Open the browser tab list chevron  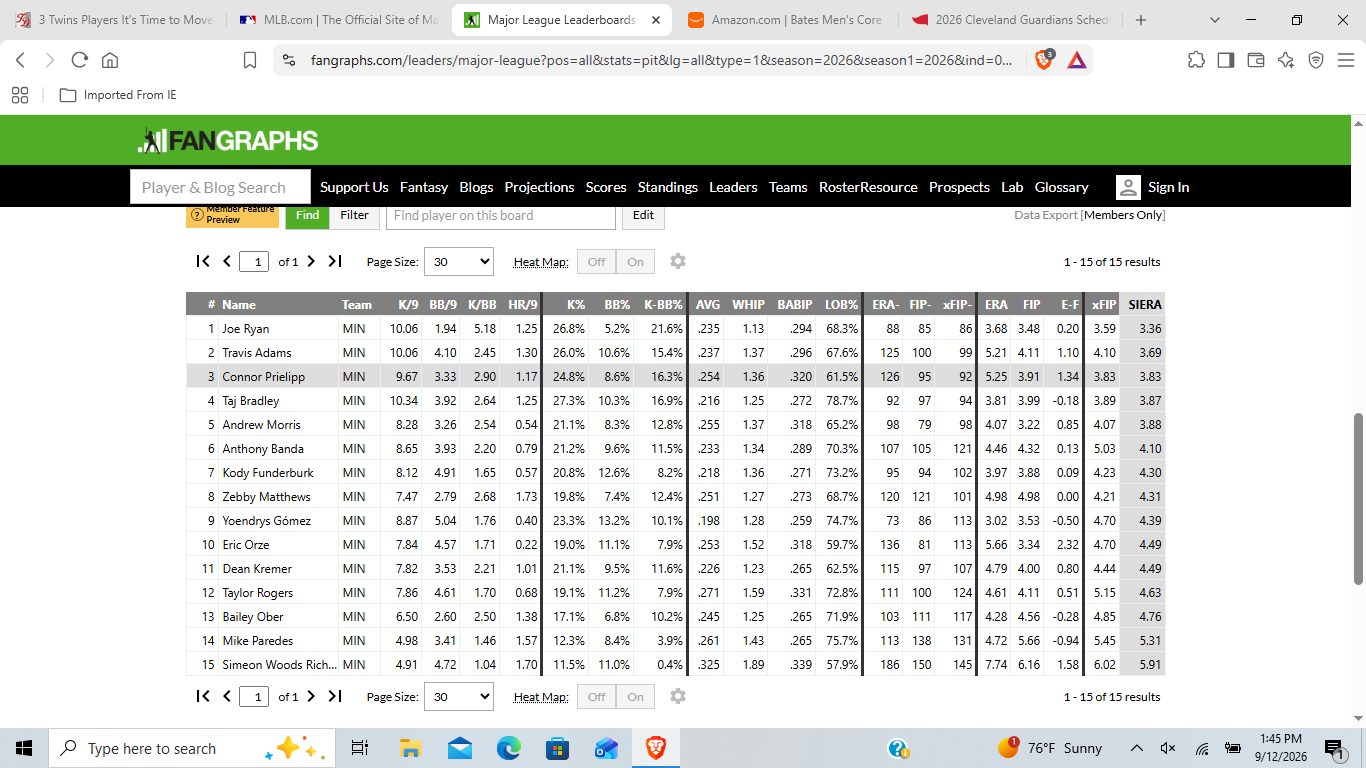coord(1214,20)
